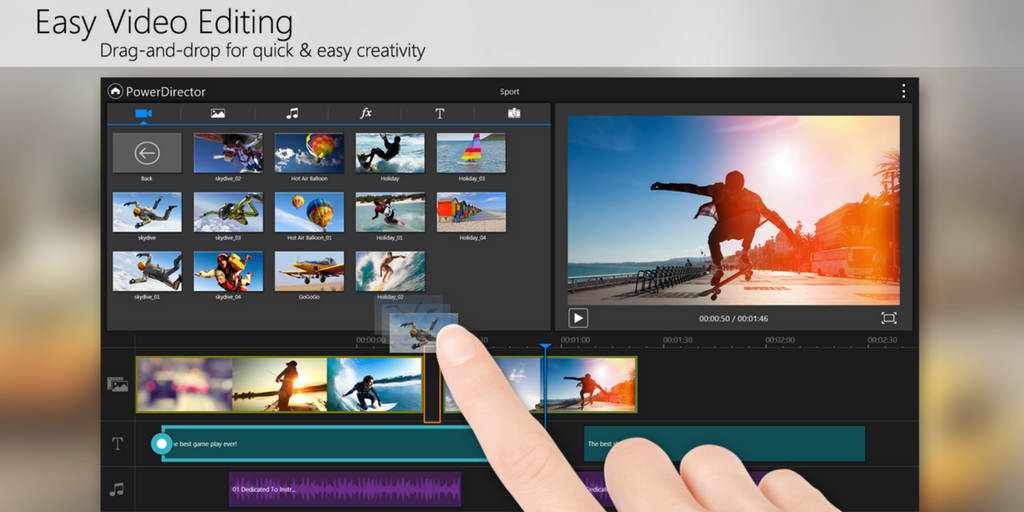
Task: Switch to the photo media tab
Action: 218,114
